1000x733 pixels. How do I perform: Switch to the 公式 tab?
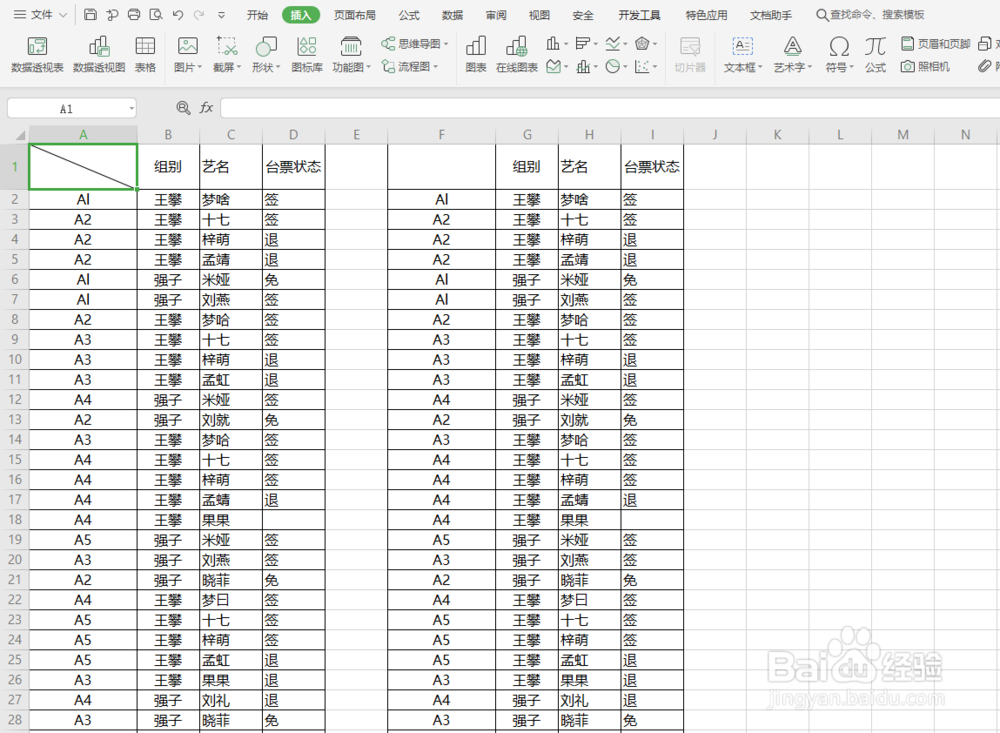tap(409, 15)
